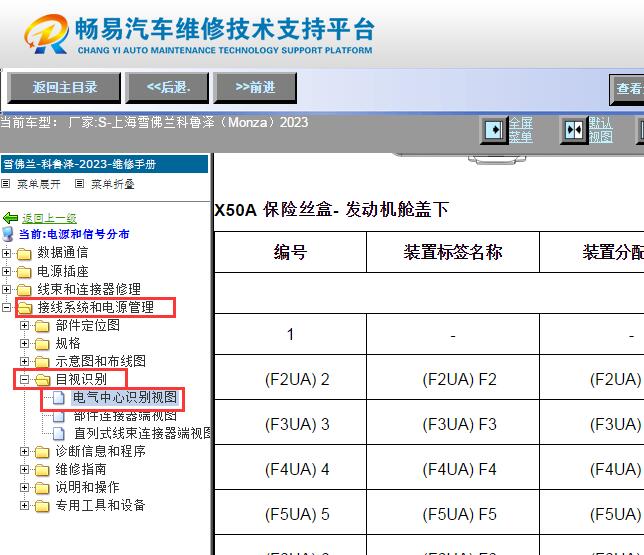Viewport: 644px width, 555px height.
Task: Collapse the 接线系统和电源管理 node
Action: tap(6, 307)
